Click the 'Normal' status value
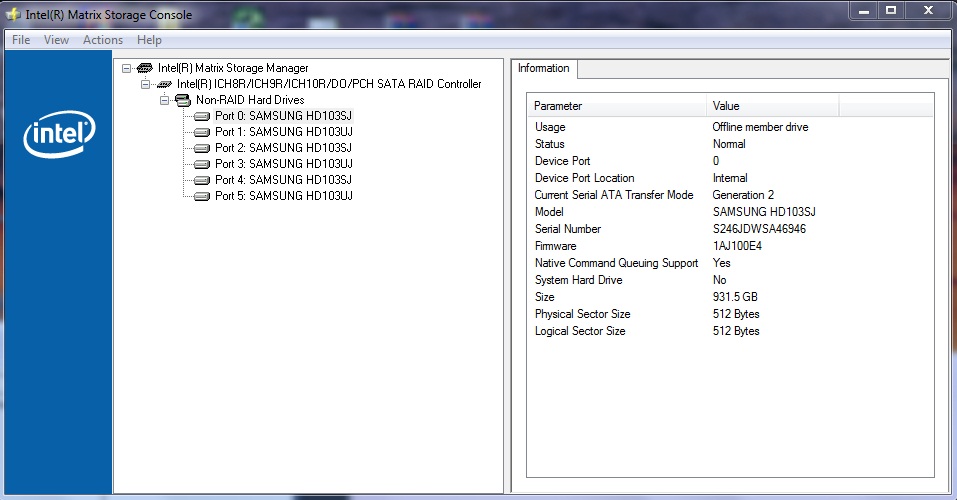 click(729, 144)
